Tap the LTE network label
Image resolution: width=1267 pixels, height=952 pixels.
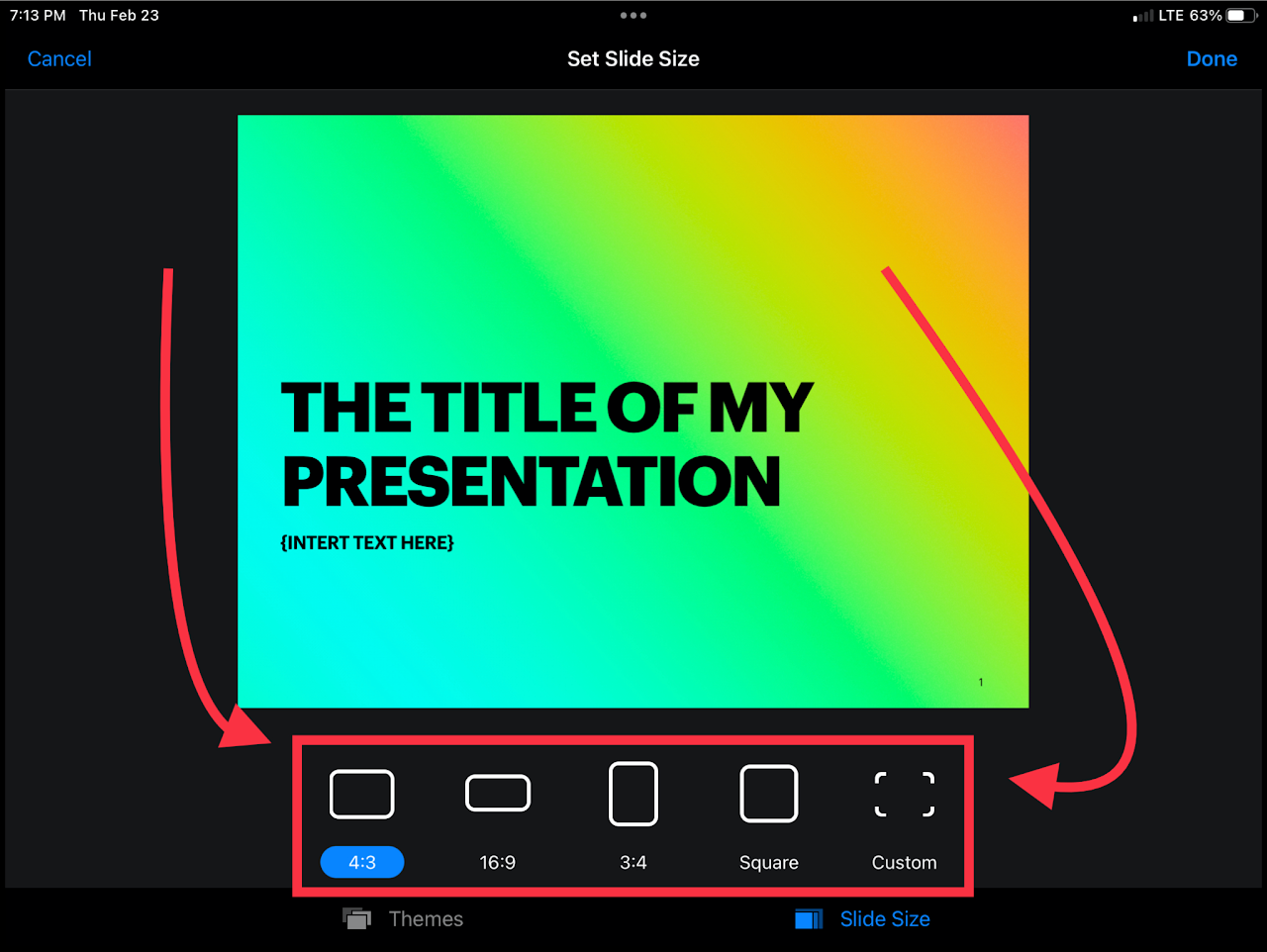1171,16
